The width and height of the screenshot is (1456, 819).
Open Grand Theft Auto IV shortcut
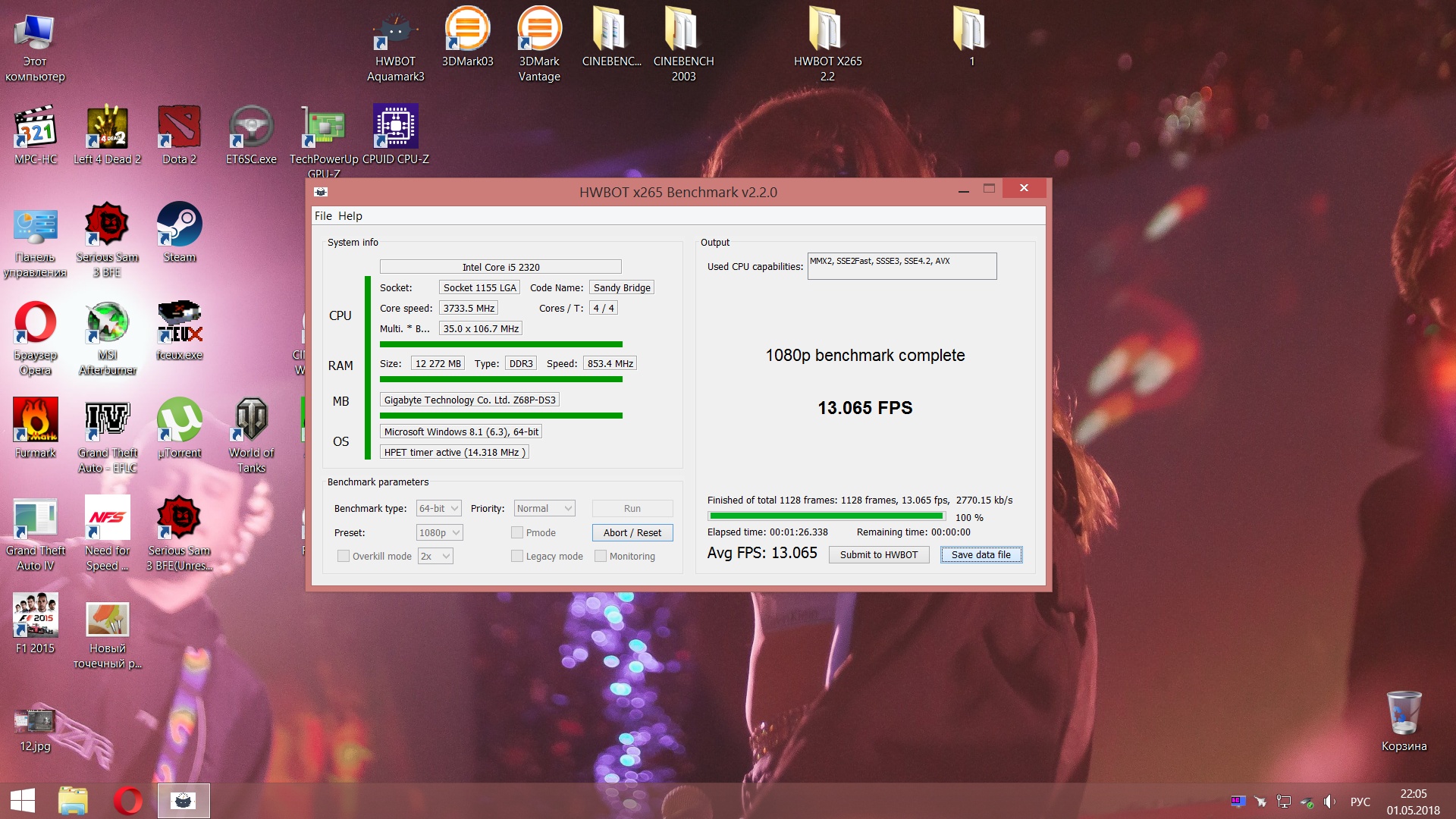[35, 533]
